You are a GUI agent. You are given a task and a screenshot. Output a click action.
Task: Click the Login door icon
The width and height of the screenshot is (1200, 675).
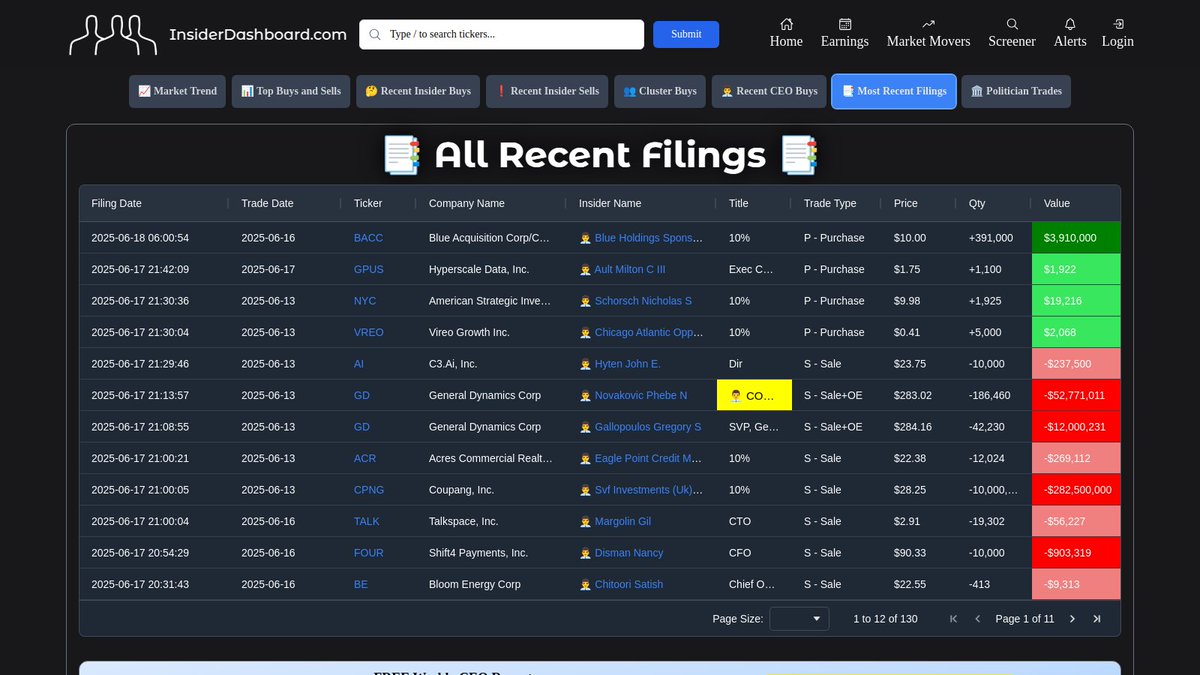1118,24
